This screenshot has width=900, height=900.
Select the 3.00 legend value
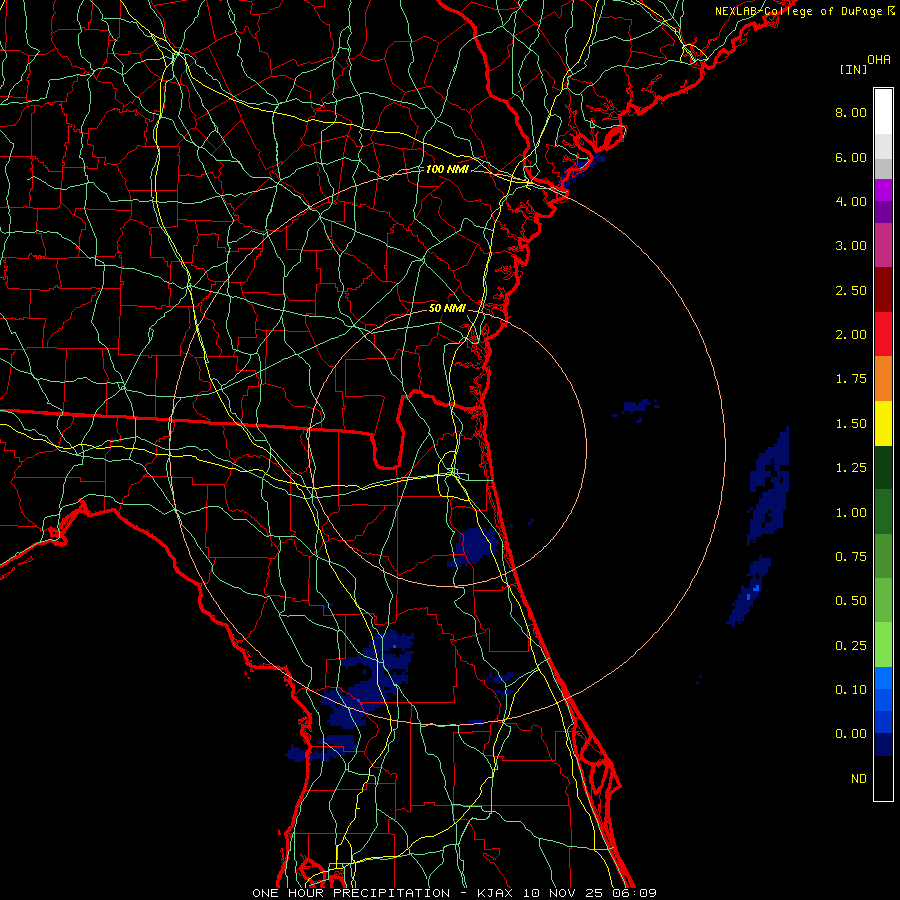851,246
